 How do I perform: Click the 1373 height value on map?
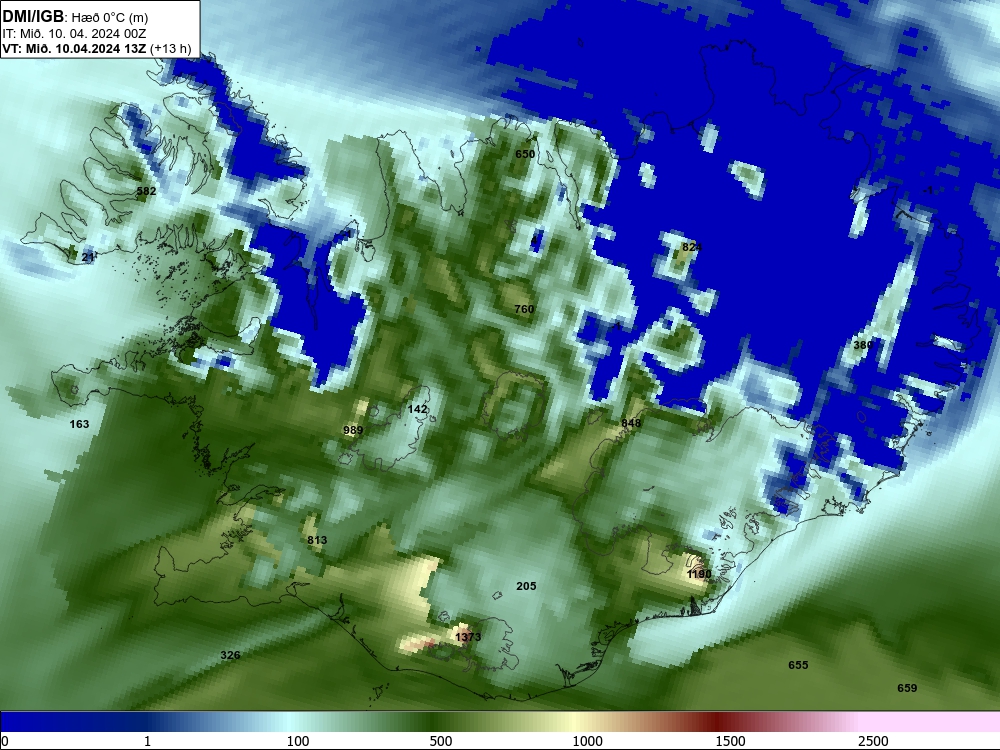468,636
